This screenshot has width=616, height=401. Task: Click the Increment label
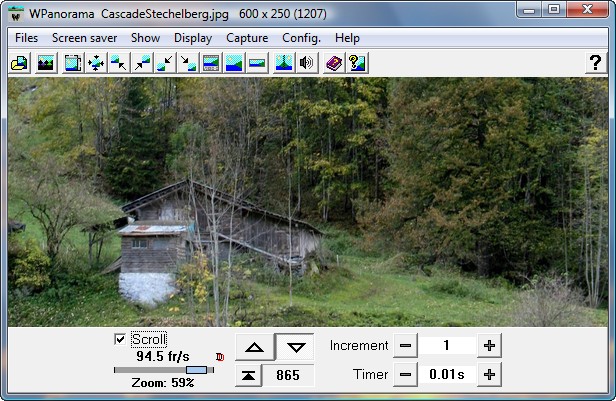click(359, 346)
